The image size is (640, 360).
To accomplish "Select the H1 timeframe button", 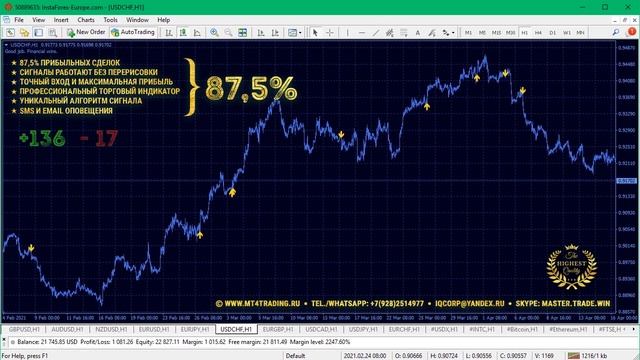I will click(x=524, y=32).
